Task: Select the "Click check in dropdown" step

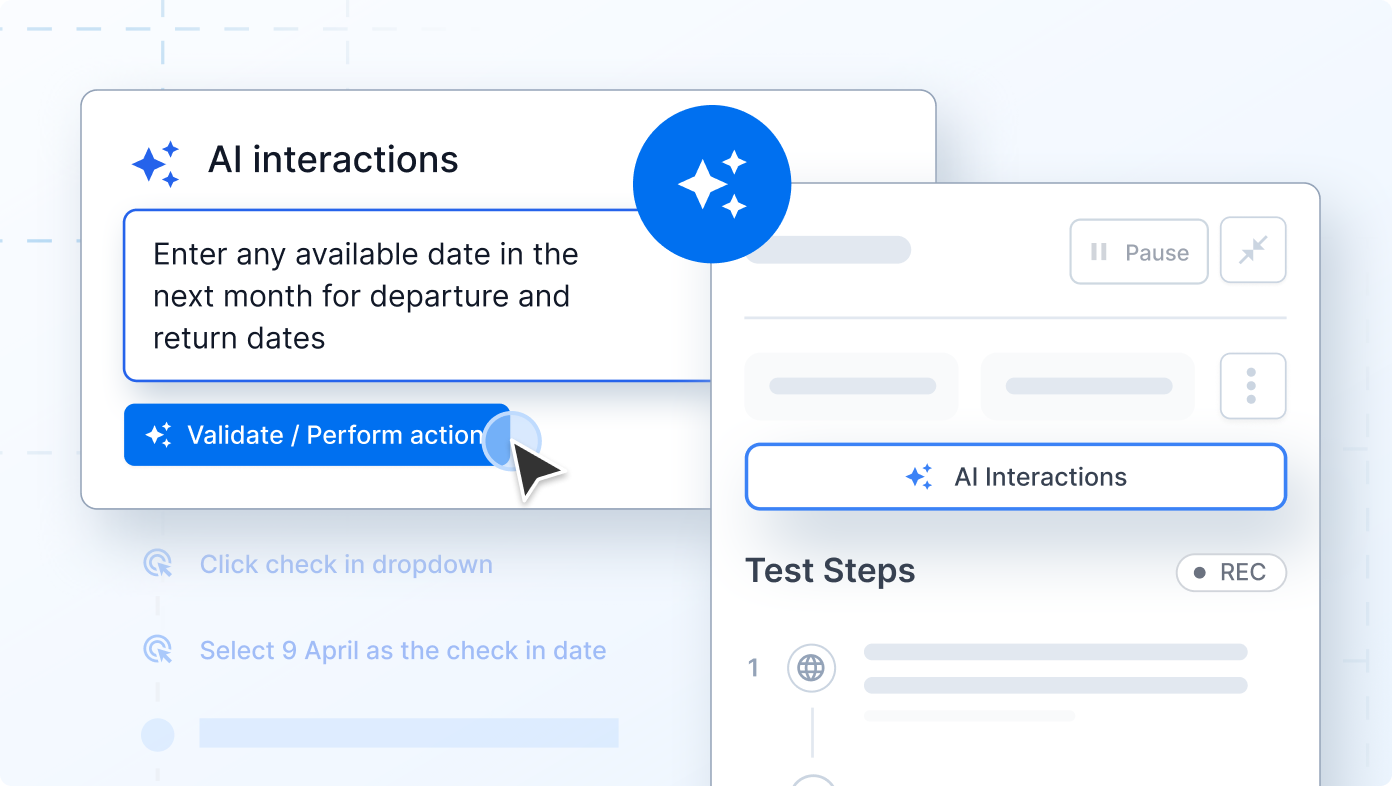Action: [x=346, y=565]
